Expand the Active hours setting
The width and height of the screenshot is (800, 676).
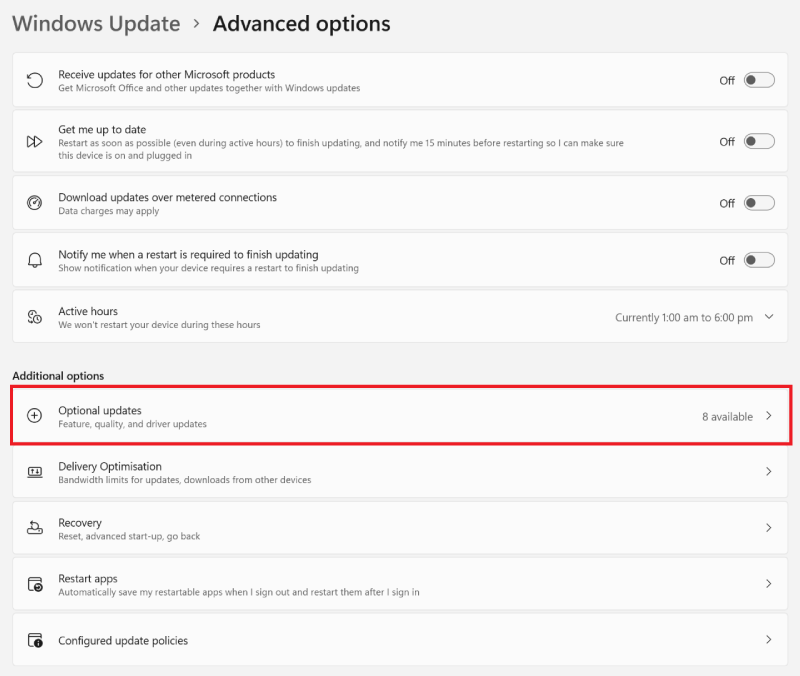(x=769, y=317)
